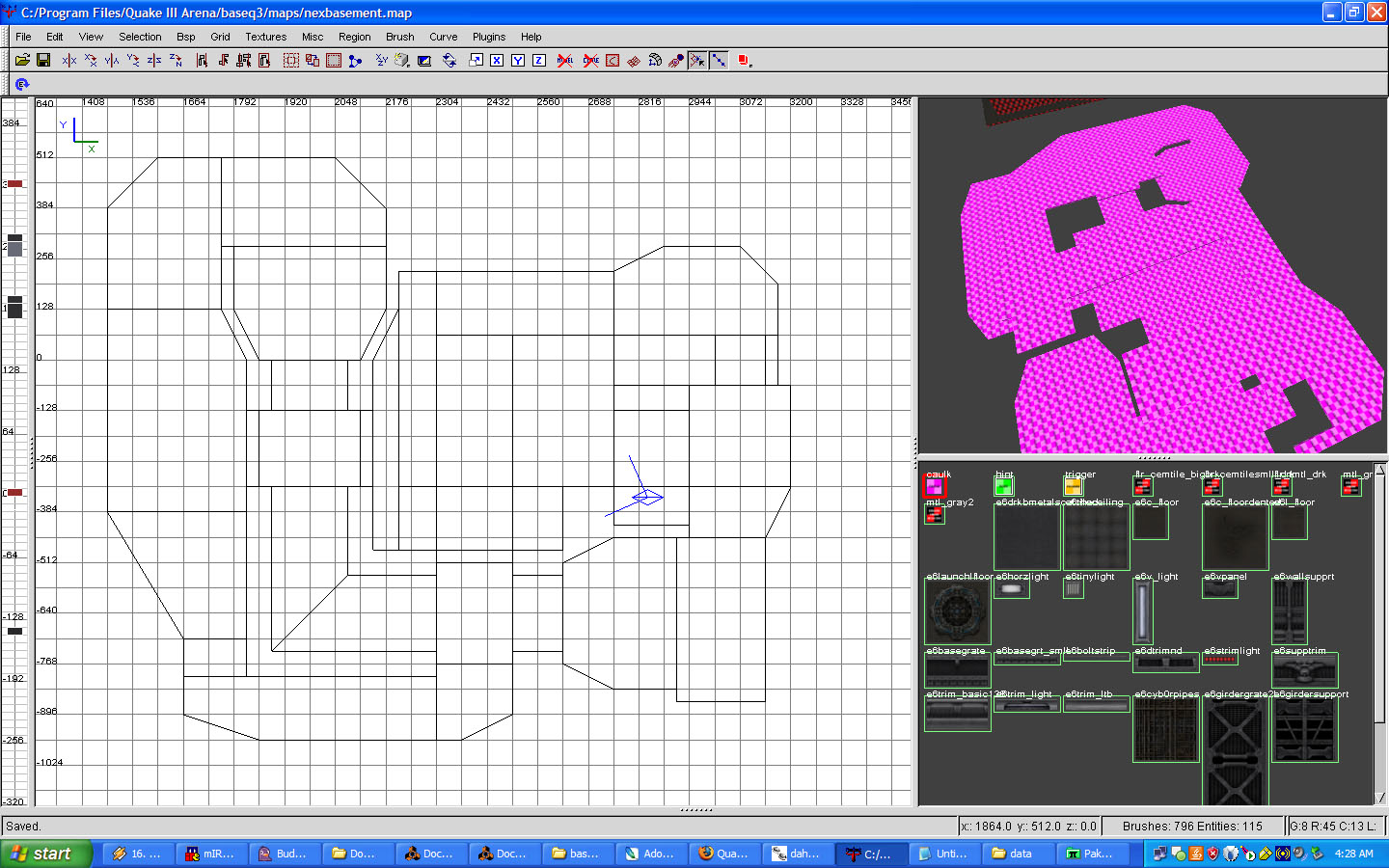Open the Textures menu
Screen dimensions: 1389x868
coord(265,37)
